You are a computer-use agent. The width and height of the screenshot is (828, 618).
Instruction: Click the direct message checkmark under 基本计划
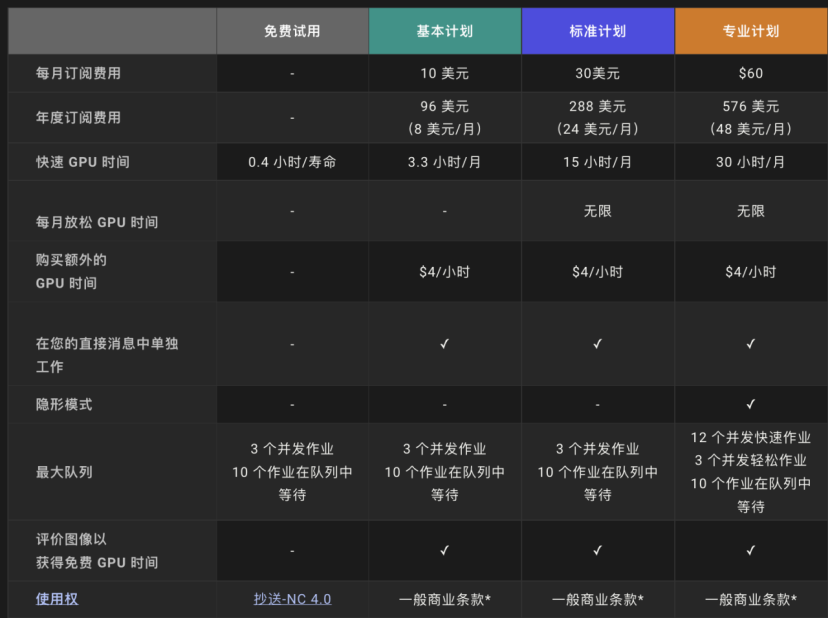pyautogui.click(x=445, y=344)
